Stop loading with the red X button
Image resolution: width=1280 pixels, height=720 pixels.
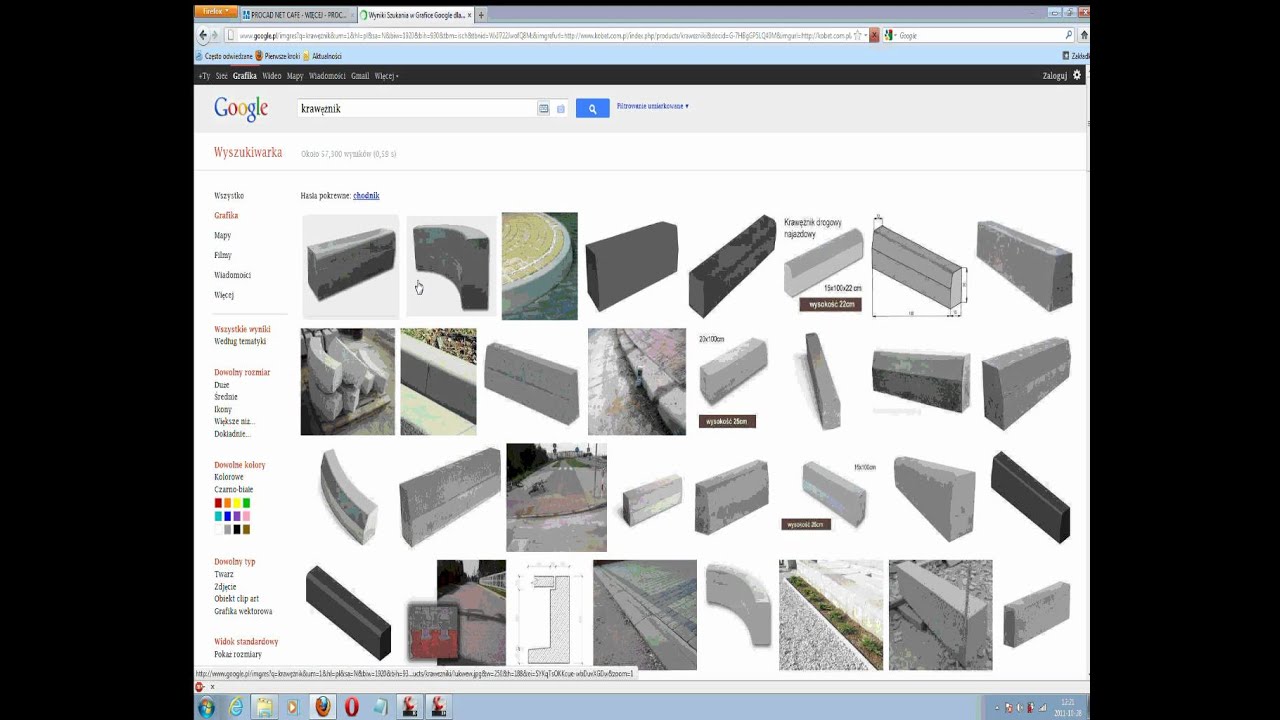tap(874, 35)
